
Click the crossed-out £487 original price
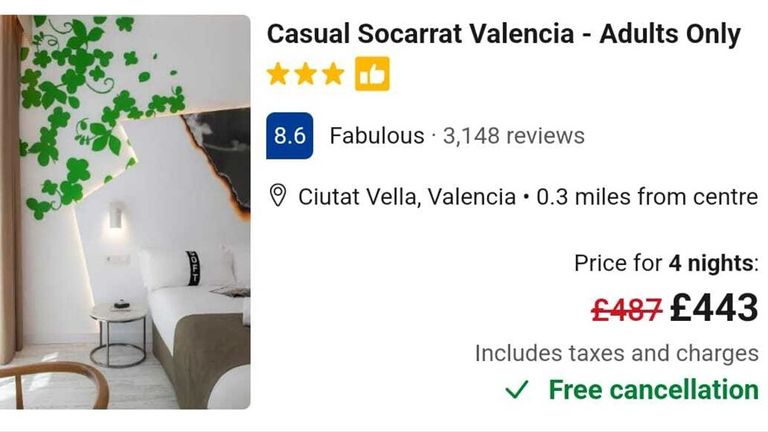[627, 310]
